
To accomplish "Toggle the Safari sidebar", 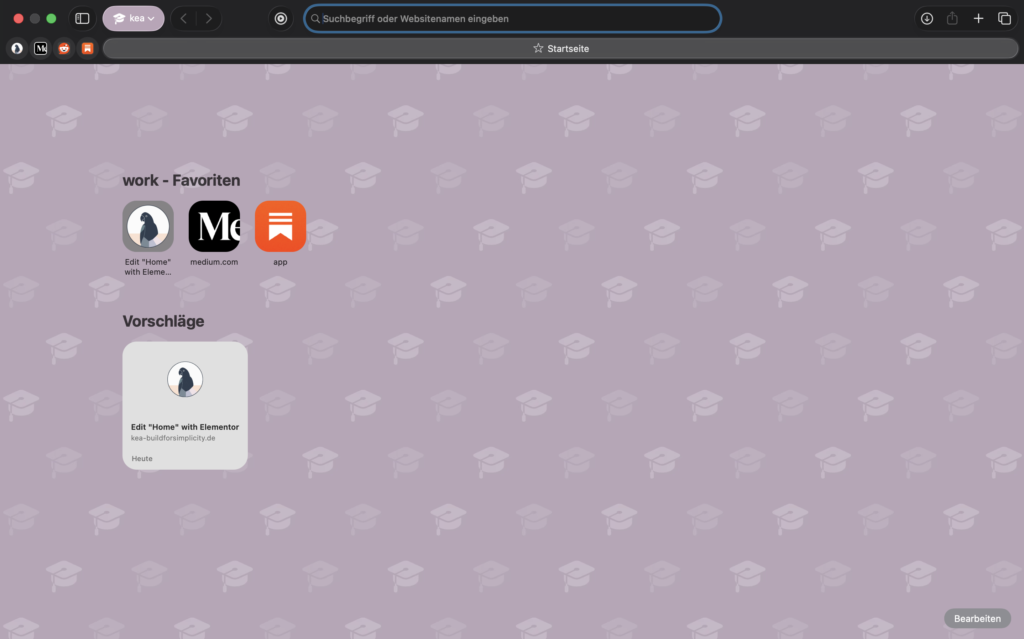I will (x=82, y=18).
